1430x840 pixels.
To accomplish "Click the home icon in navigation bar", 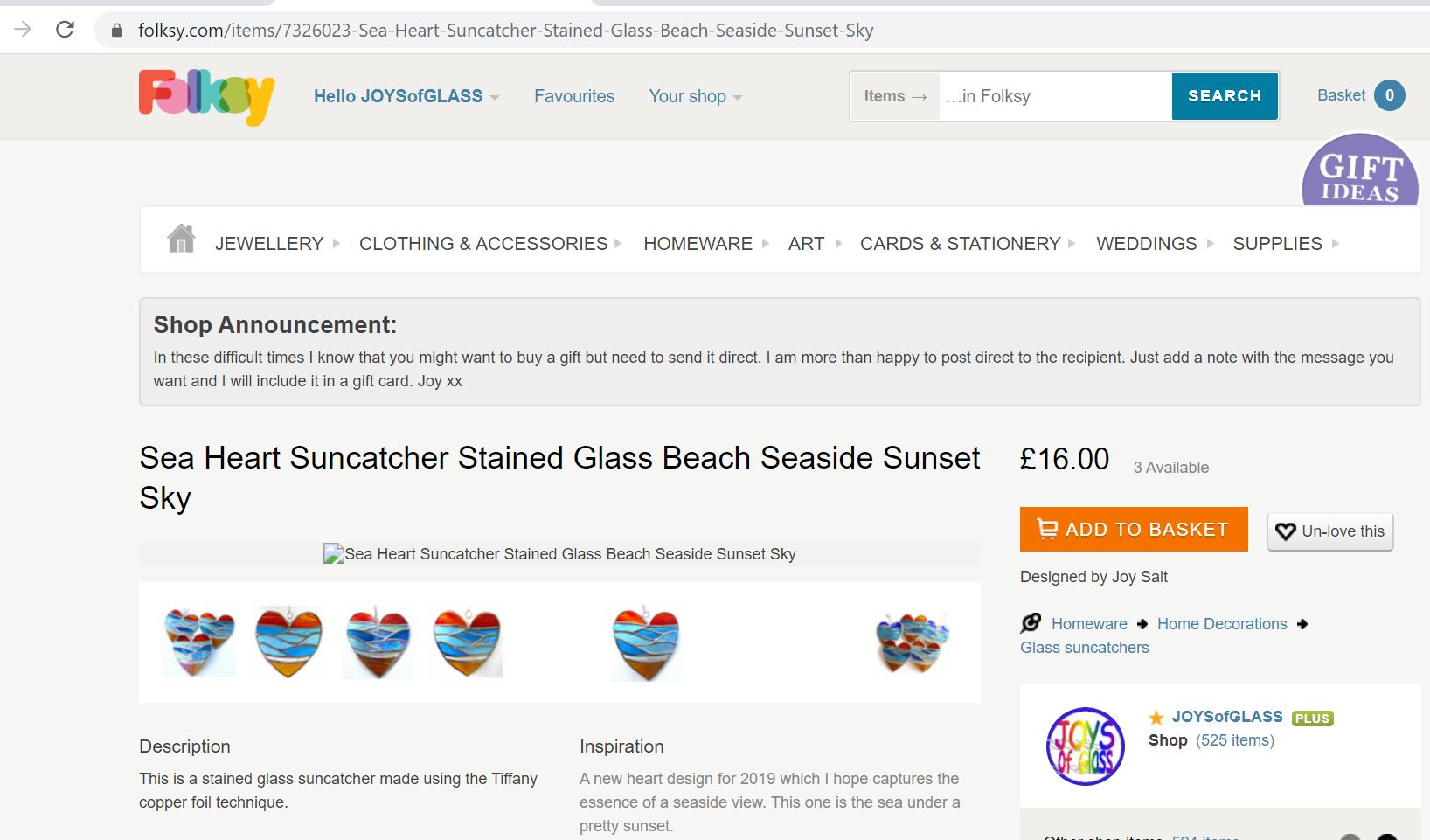I will tap(181, 239).
